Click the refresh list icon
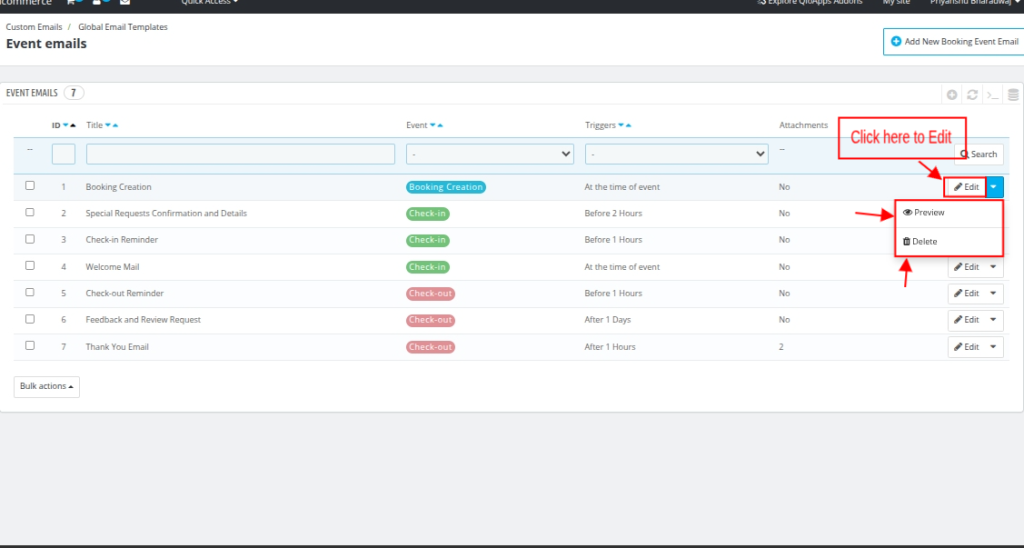The height and width of the screenshot is (548, 1024). click(x=972, y=95)
